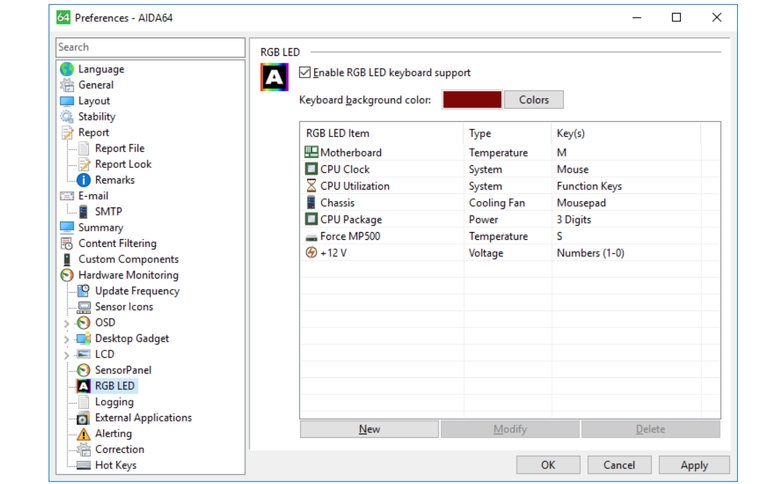Open the Summary preferences page
770x484 pixels.
(x=101, y=227)
